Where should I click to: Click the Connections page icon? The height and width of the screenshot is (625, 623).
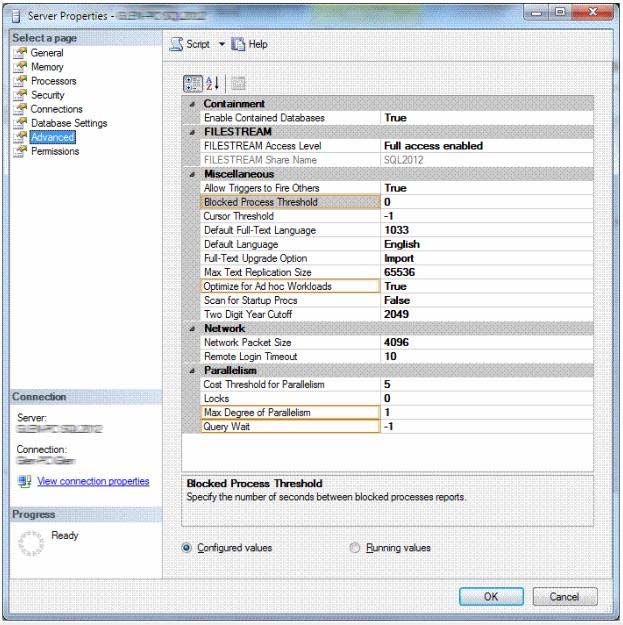click(20, 109)
